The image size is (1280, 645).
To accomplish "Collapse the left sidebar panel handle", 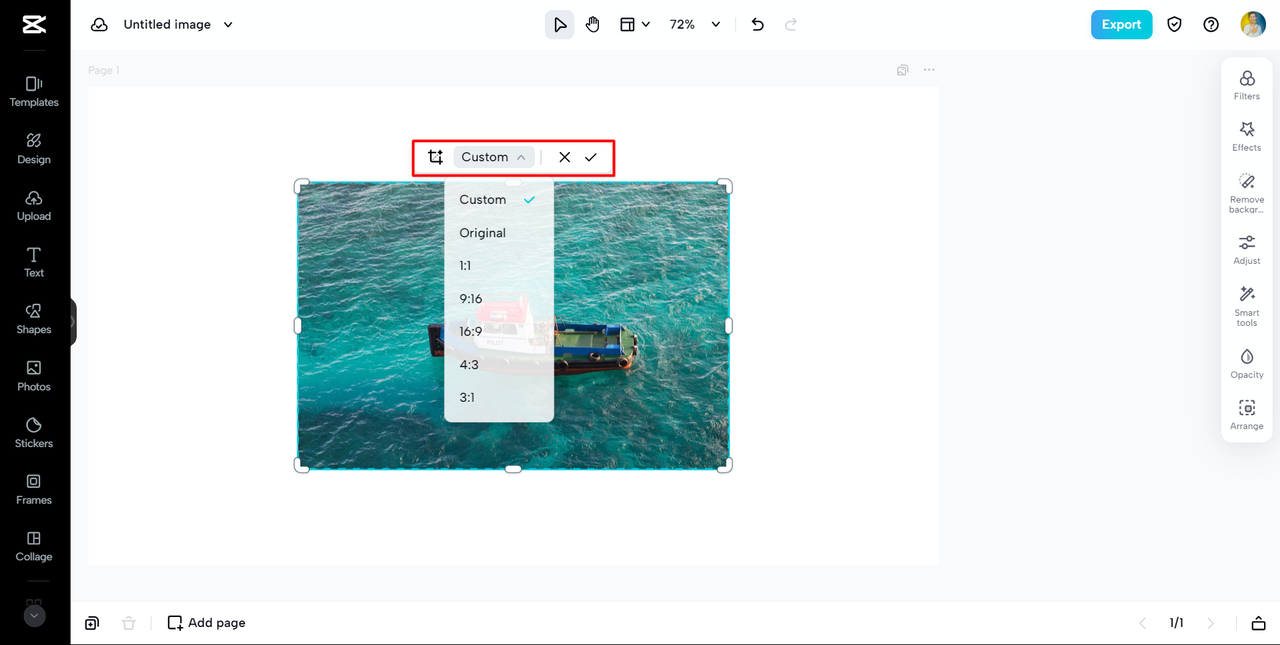I will pos(73,322).
